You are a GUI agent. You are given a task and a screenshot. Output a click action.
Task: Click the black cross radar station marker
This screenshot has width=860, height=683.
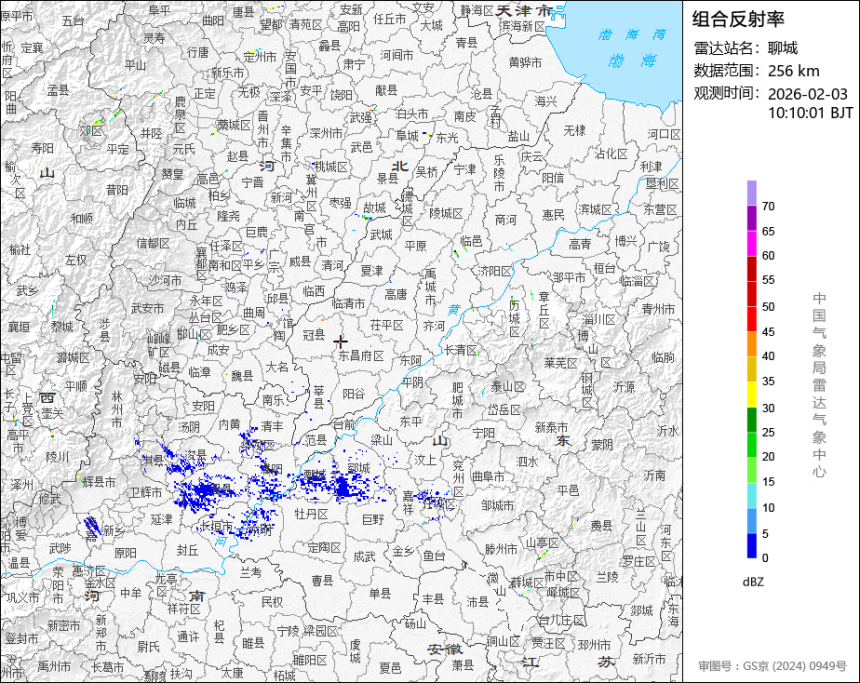pyautogui.click(x=341, y=342)
